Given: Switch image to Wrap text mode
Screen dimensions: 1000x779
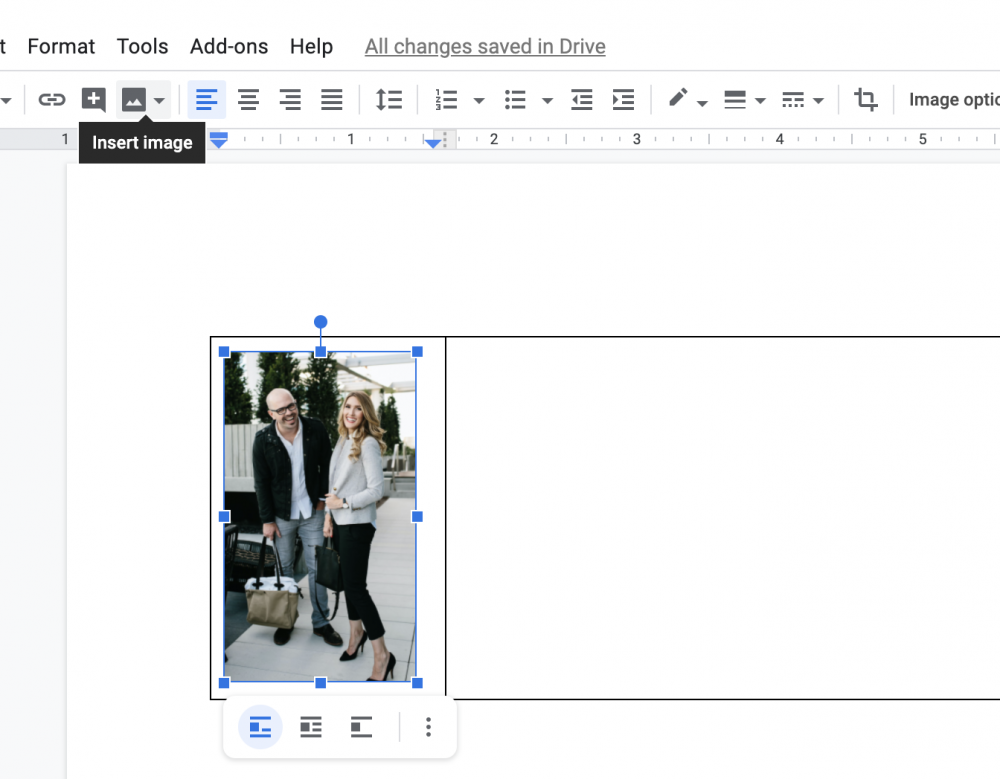Looking at the screenshot, I should point(310,727).
